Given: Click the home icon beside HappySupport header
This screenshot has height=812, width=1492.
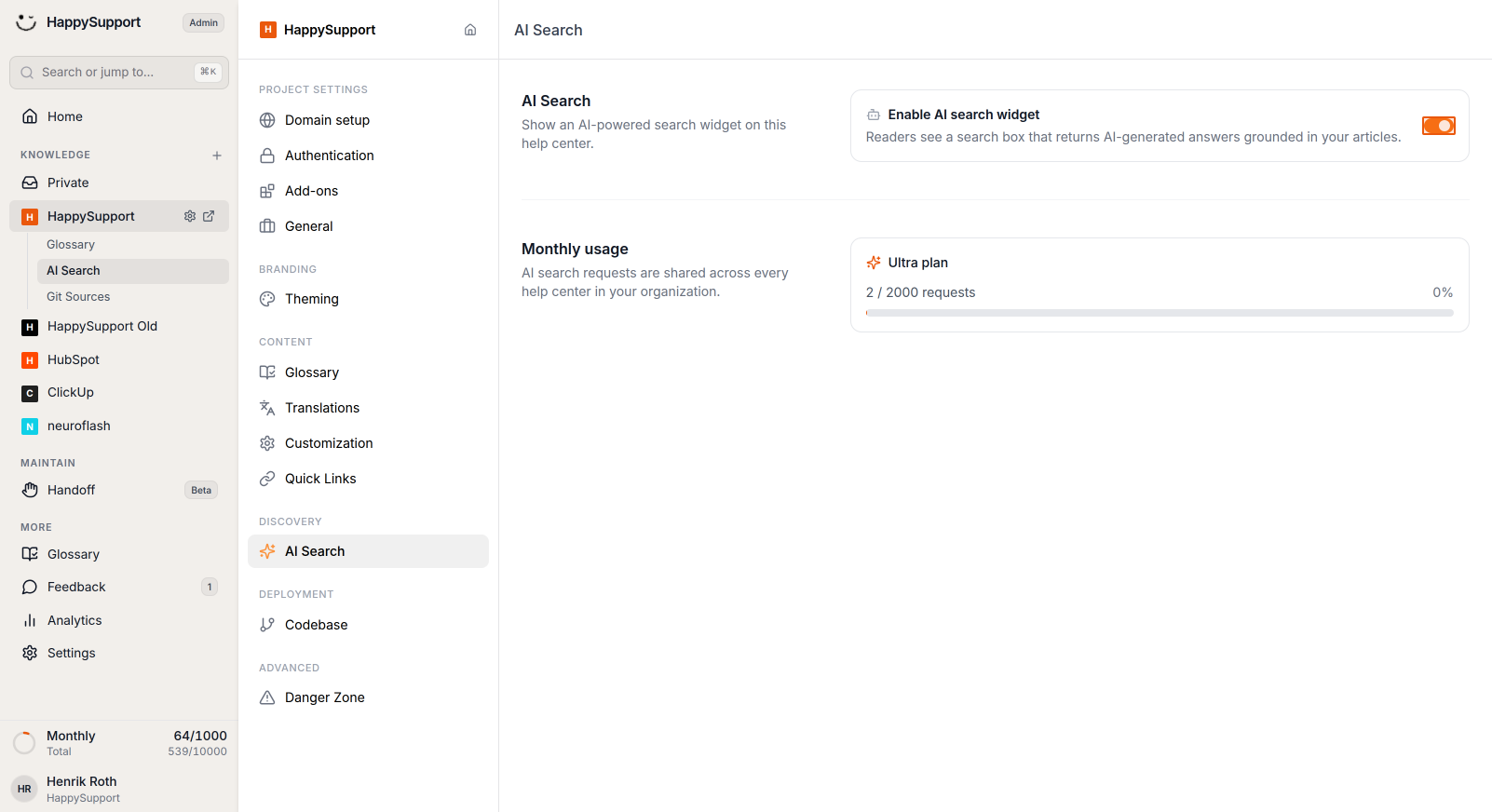Looking at the screenshot, I should pyautogui.click(x=470, y=30).
